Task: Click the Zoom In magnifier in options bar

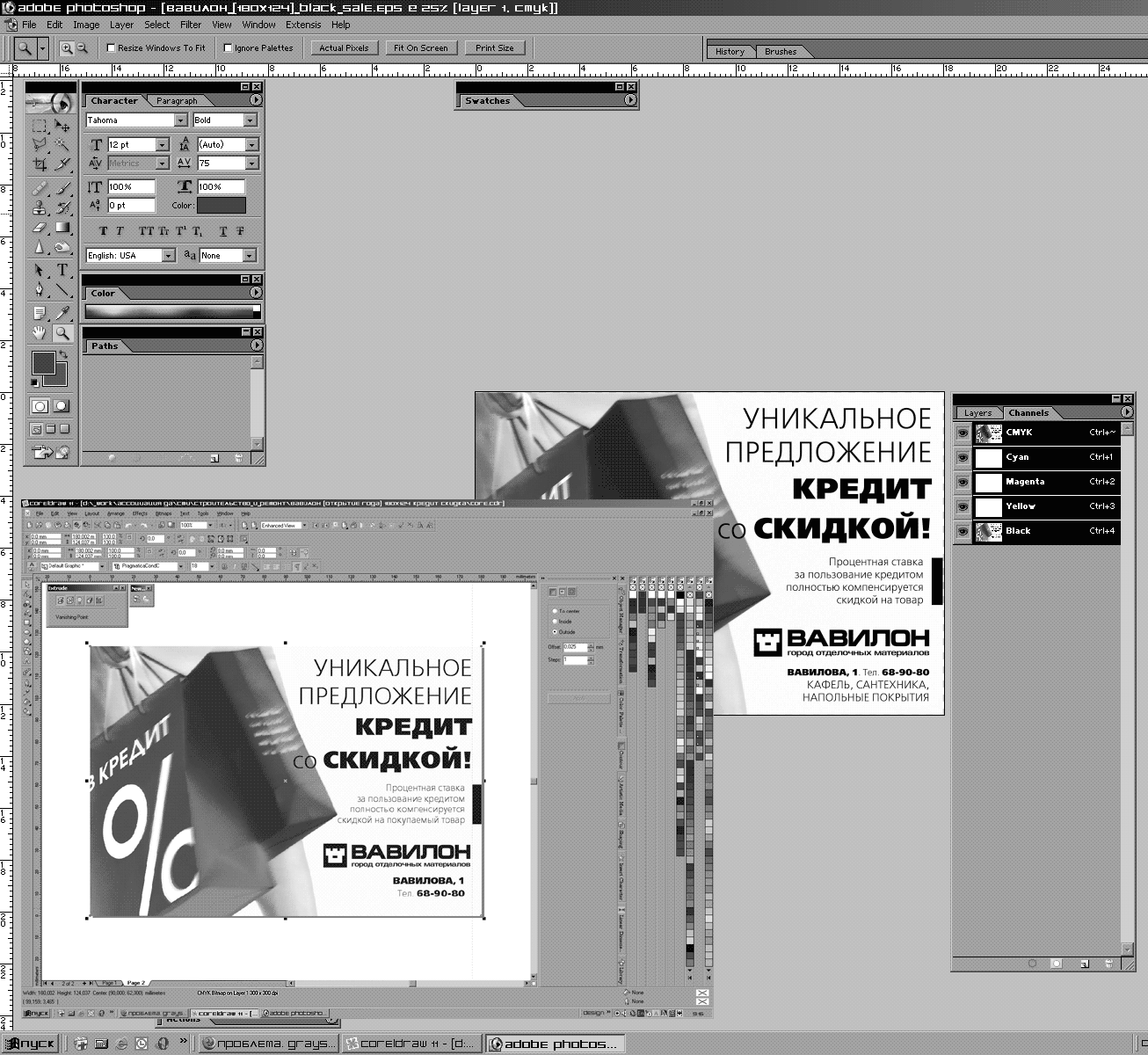Action: coord(67,48)
